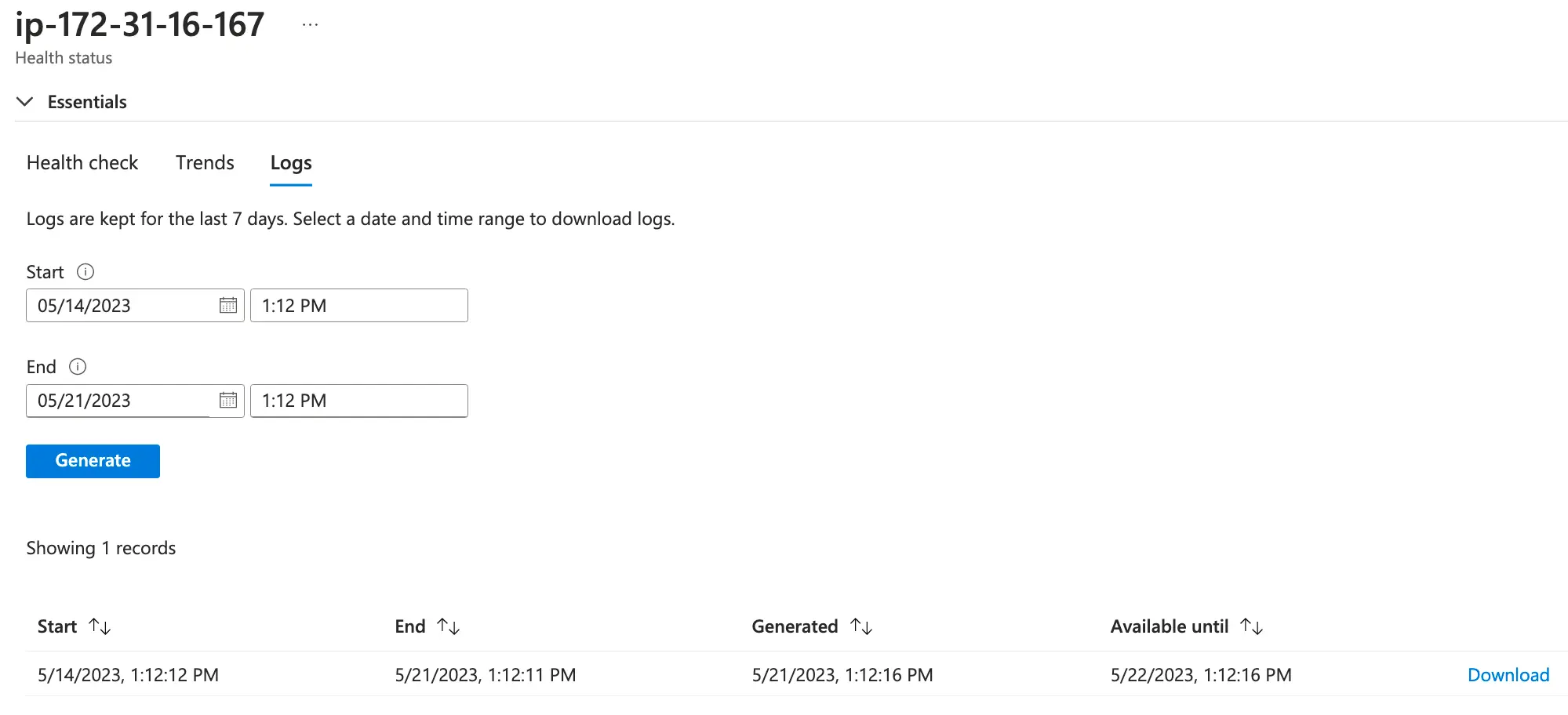Sort records by End column arrows
Screen dimensions: 1568x715
click(448, 626)
